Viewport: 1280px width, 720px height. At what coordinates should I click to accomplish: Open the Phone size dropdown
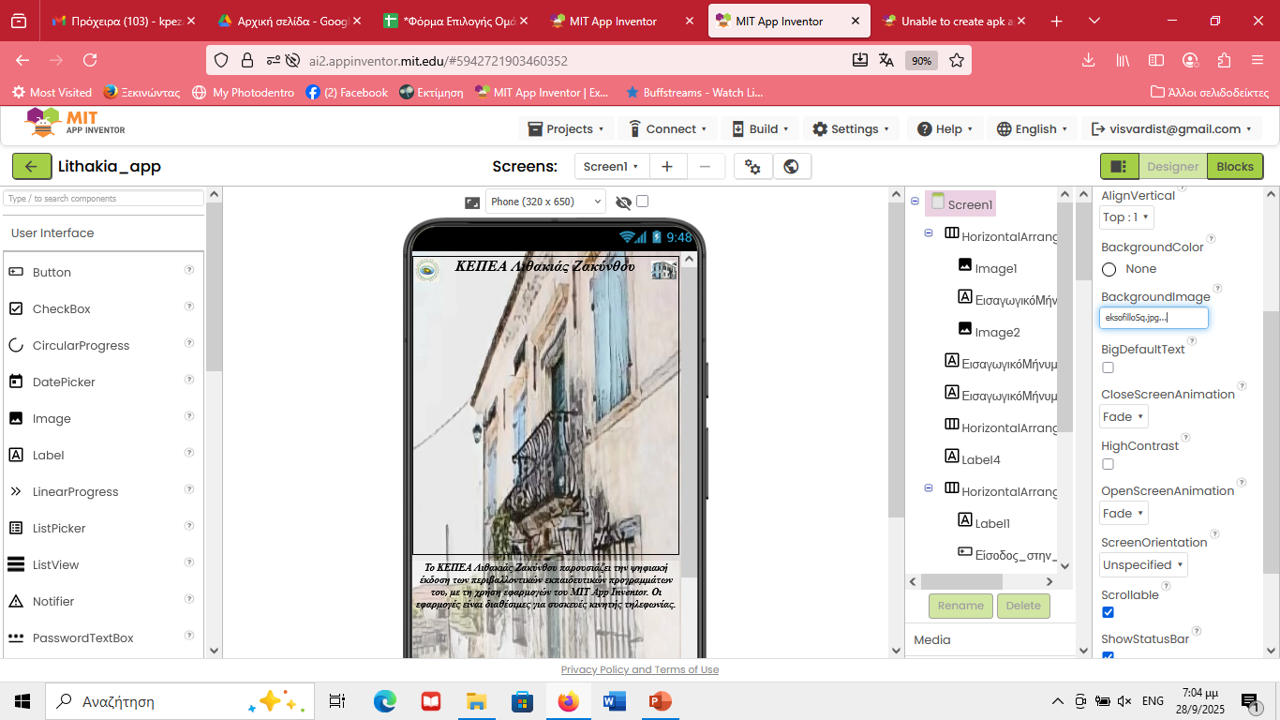(x=545, y=202)
